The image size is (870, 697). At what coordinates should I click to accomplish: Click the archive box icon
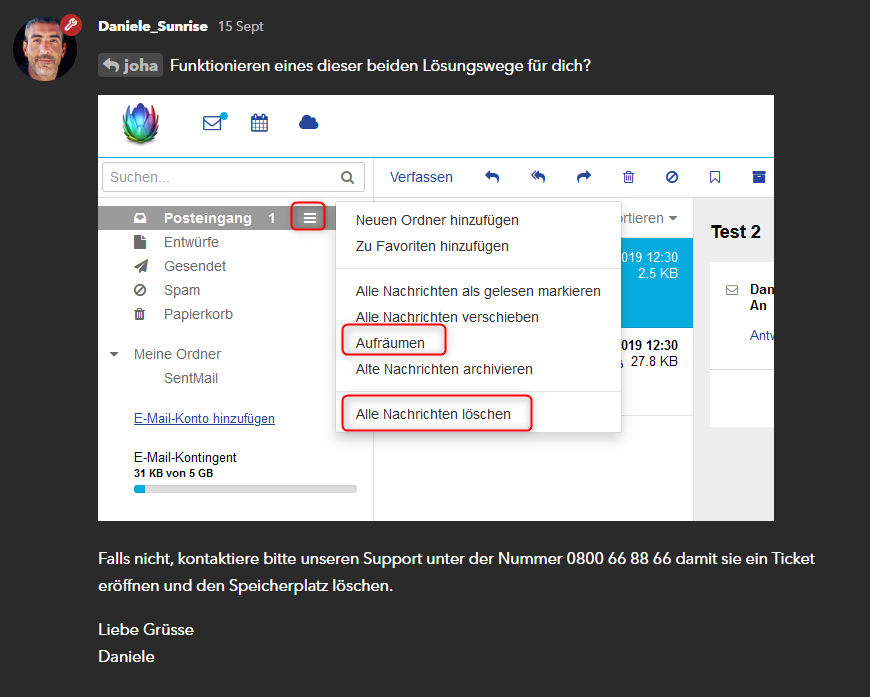click(759, 177)
